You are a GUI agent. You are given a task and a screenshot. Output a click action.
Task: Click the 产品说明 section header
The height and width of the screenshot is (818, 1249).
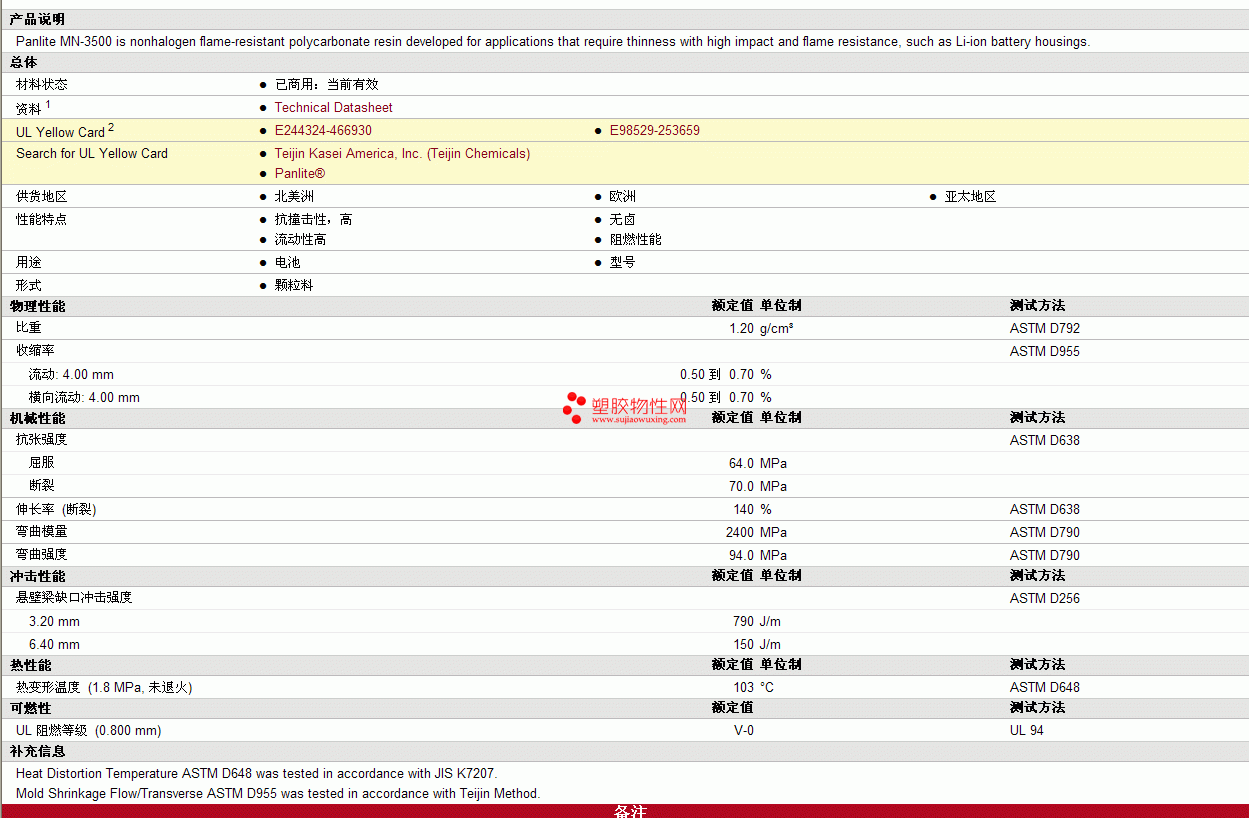37,19
